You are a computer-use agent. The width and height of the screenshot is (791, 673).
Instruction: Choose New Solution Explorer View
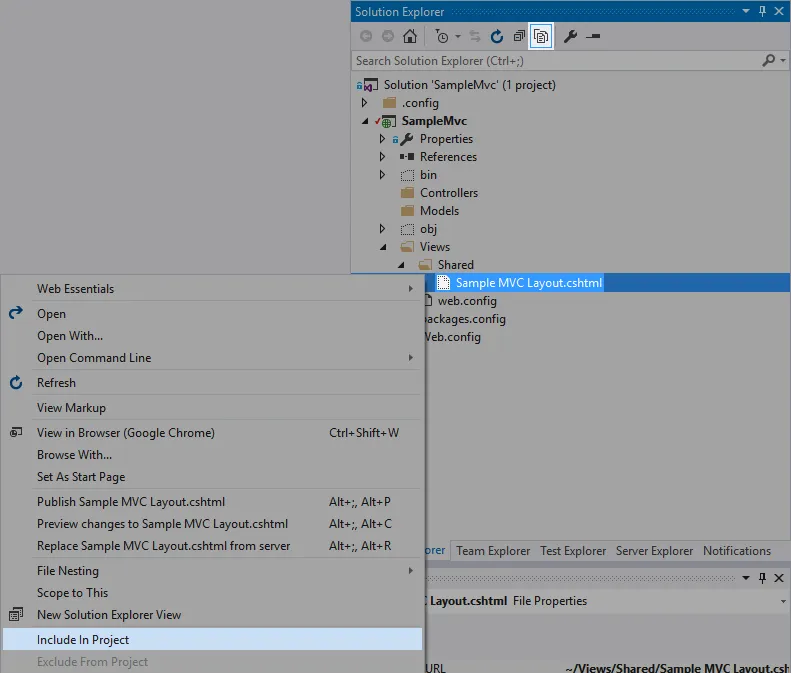(x=212, y=615)
